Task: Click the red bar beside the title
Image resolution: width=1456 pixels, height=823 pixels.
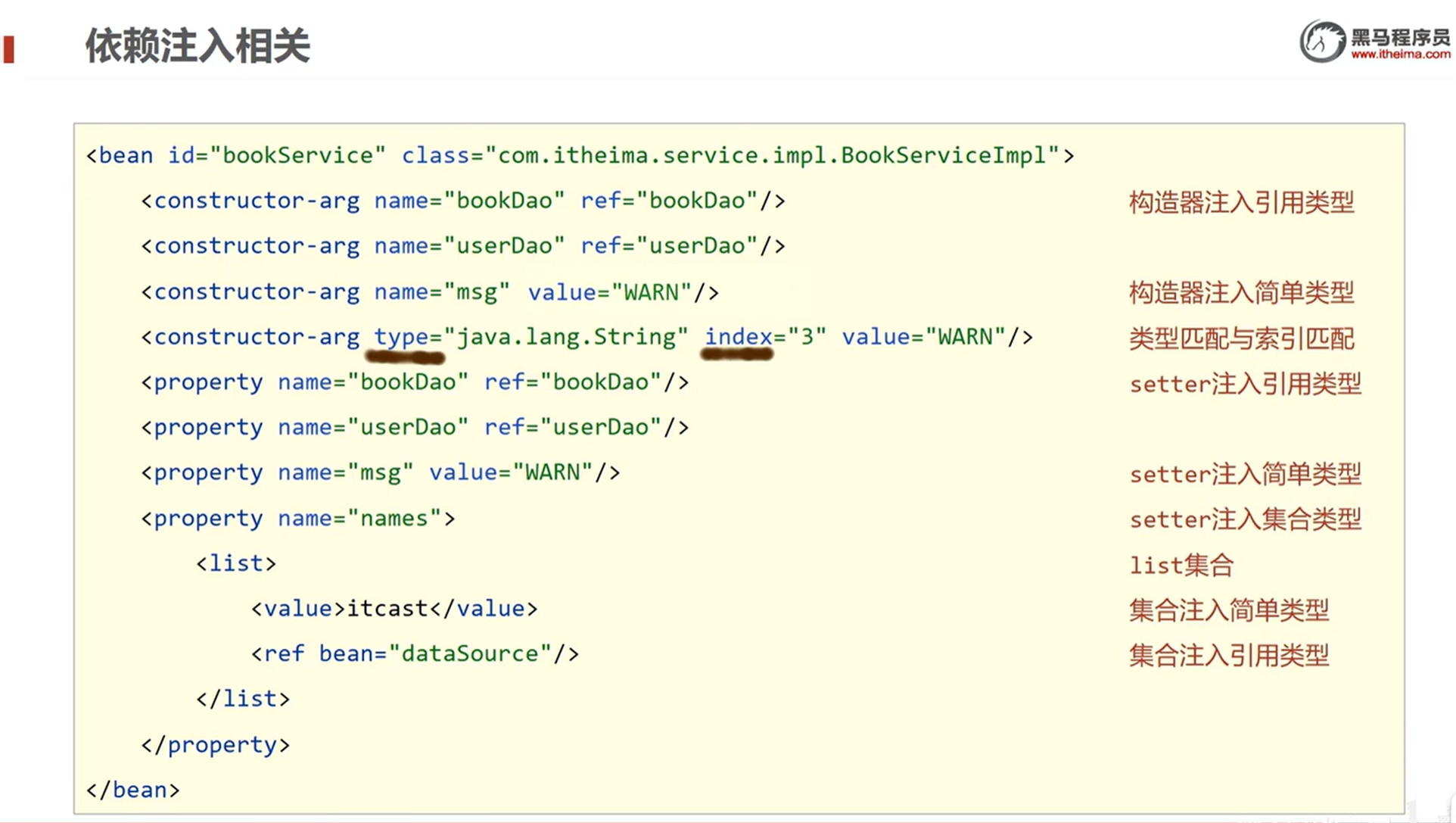Action: (x=9, y=49)
